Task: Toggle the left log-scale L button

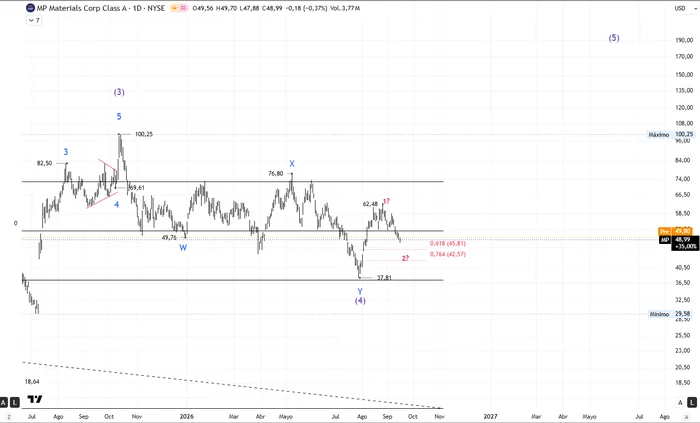Action: [15, 402]
